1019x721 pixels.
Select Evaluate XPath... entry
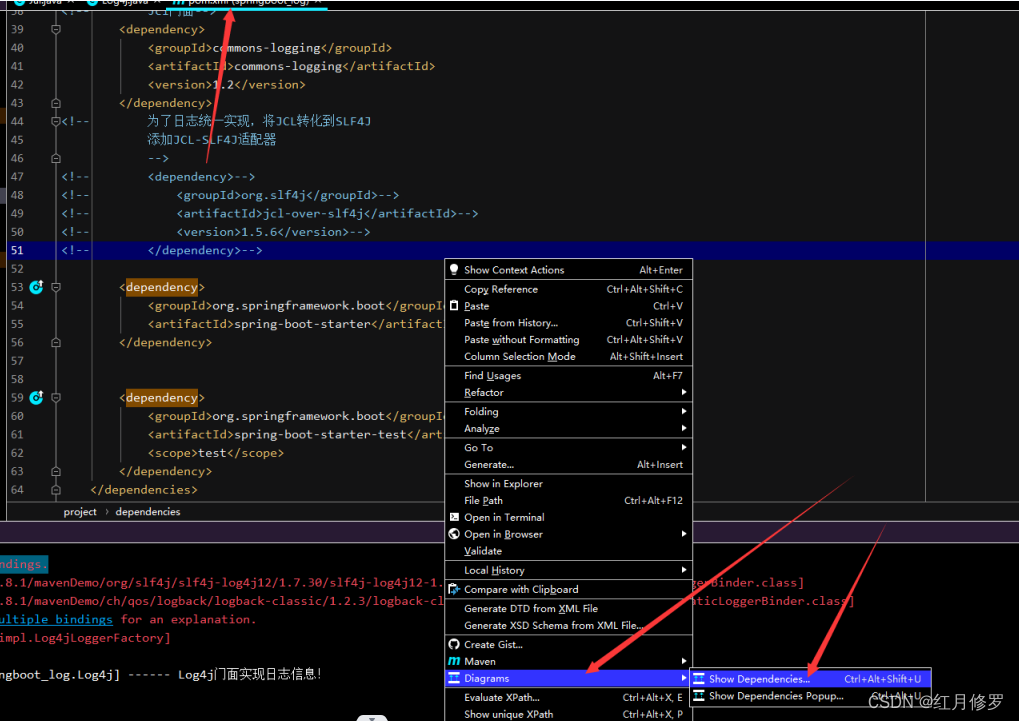pyautogui.click(x=569, y=697)
